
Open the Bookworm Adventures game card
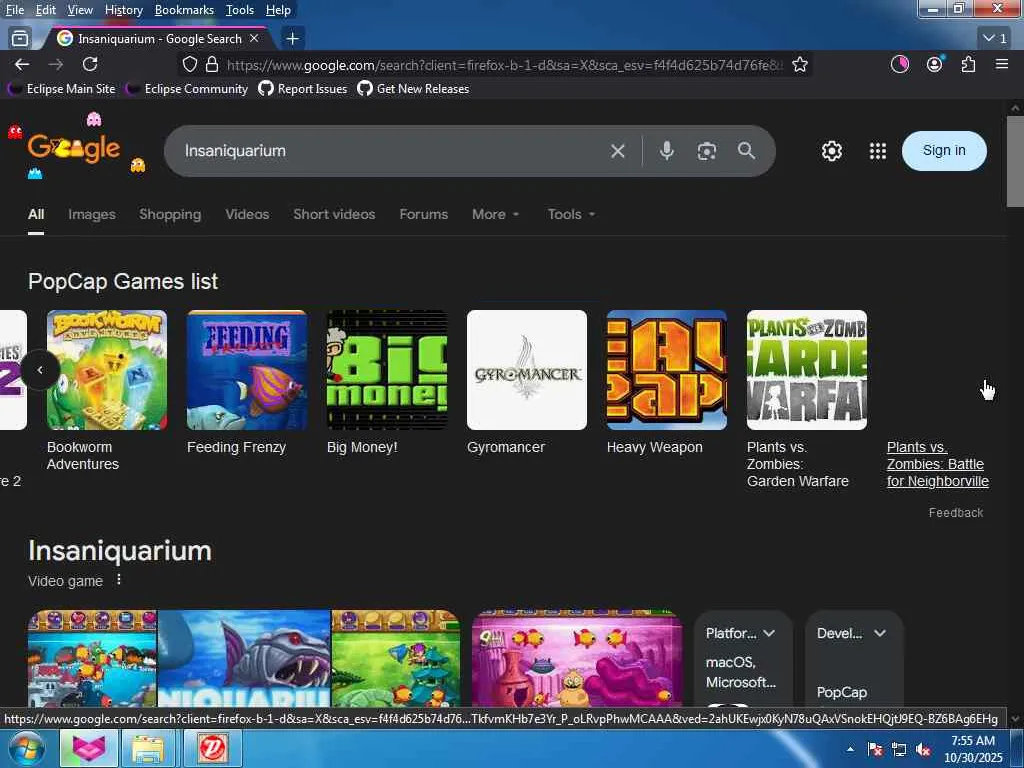(106, 391)
